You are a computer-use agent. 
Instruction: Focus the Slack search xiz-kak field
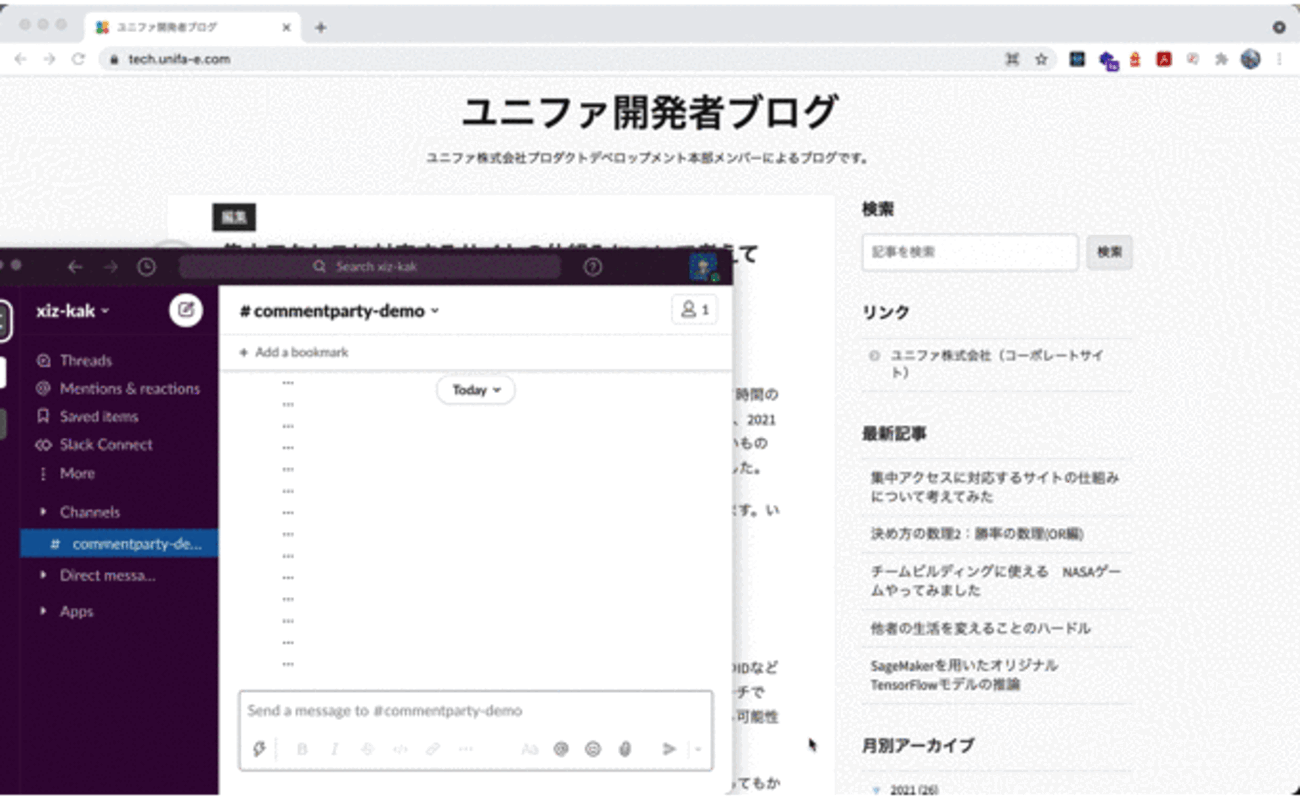tap(370, 267)
